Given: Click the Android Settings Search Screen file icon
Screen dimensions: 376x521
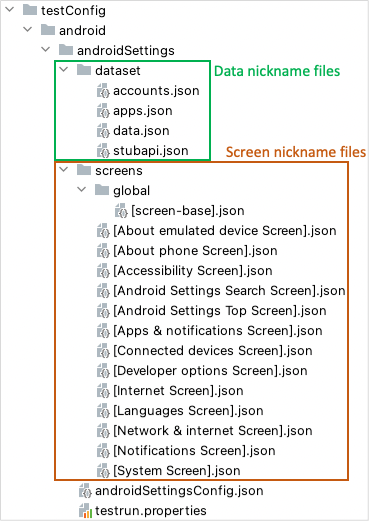Looking at the screenshot, I should click(x=103, y=291).
